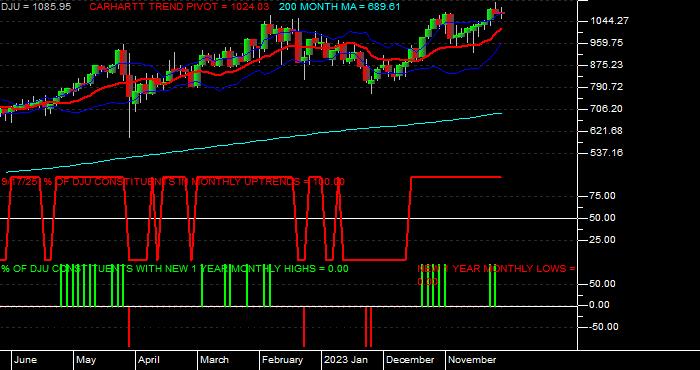The height and width of the screenshot is (370, 700).
Task: Click the 875.23 price axis value
Action: click(606, 65)
